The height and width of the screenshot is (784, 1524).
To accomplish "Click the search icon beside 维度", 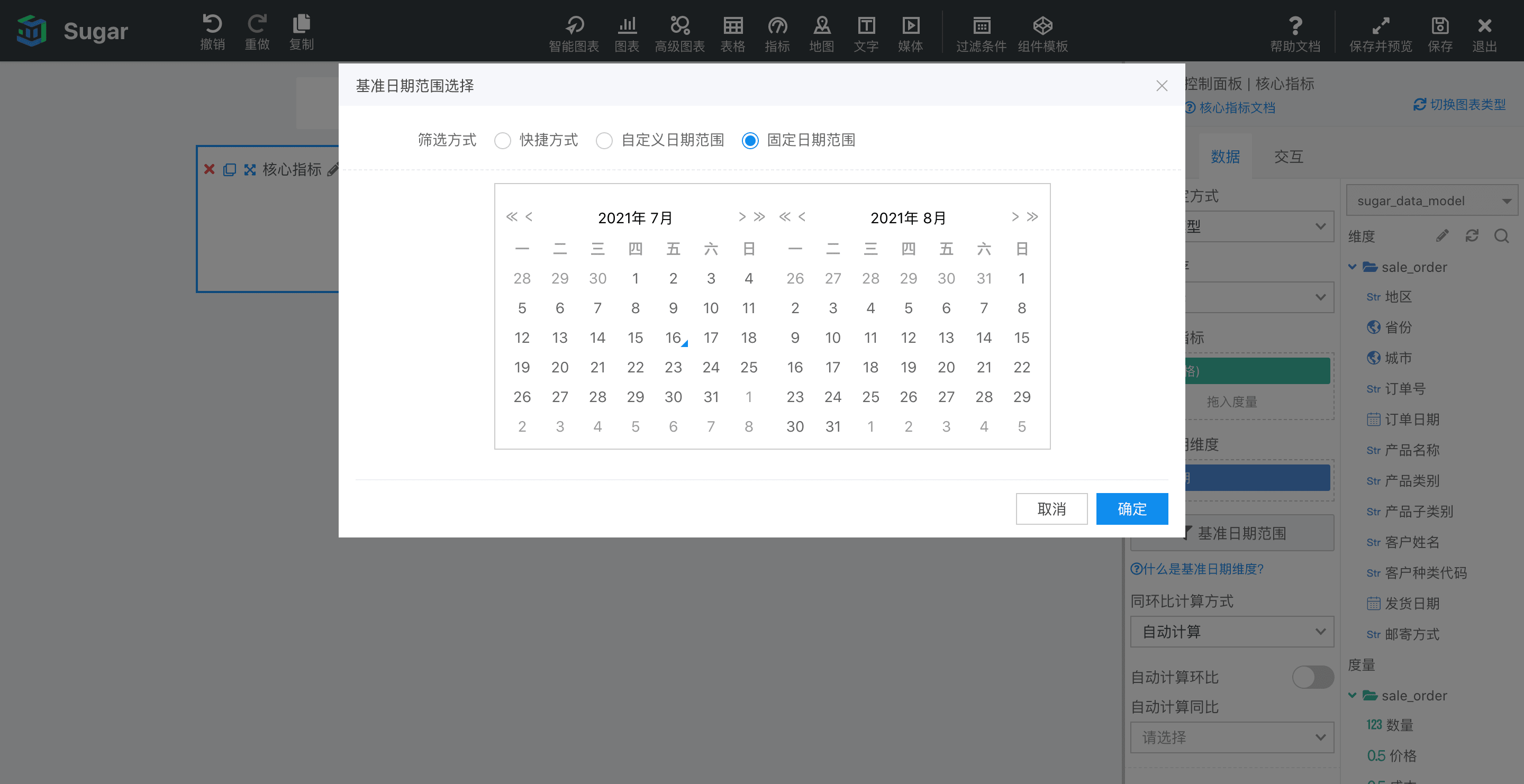I will 1501,236.
